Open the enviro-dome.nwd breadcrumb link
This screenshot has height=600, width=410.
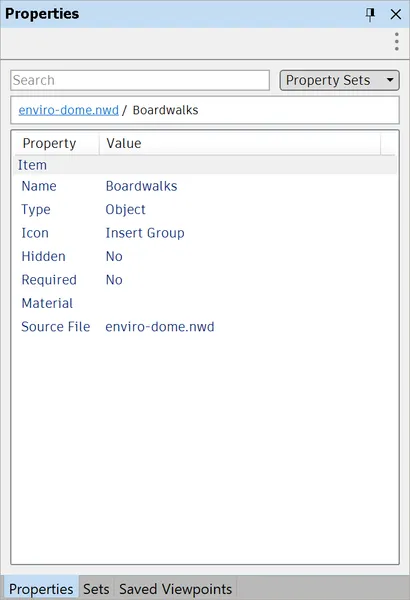69,110
